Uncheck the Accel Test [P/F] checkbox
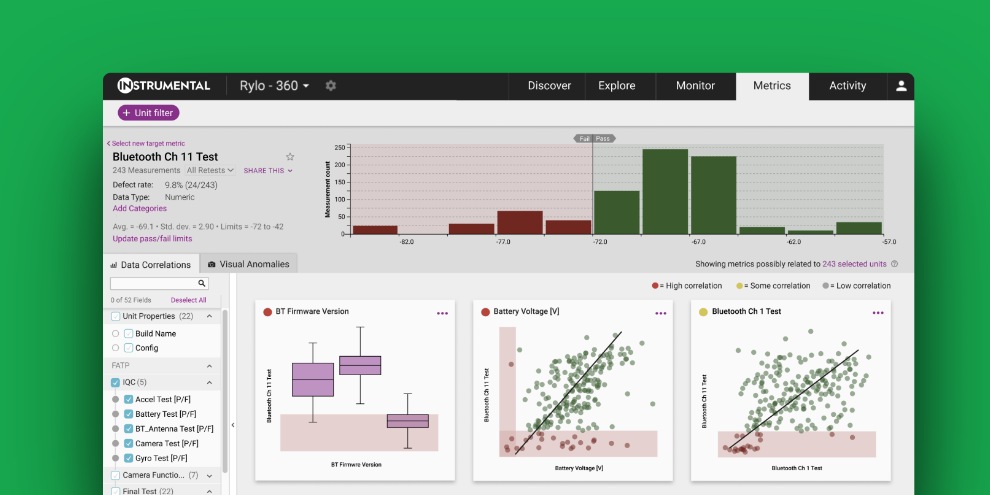 pyautogui.click(x=129, y=399)
